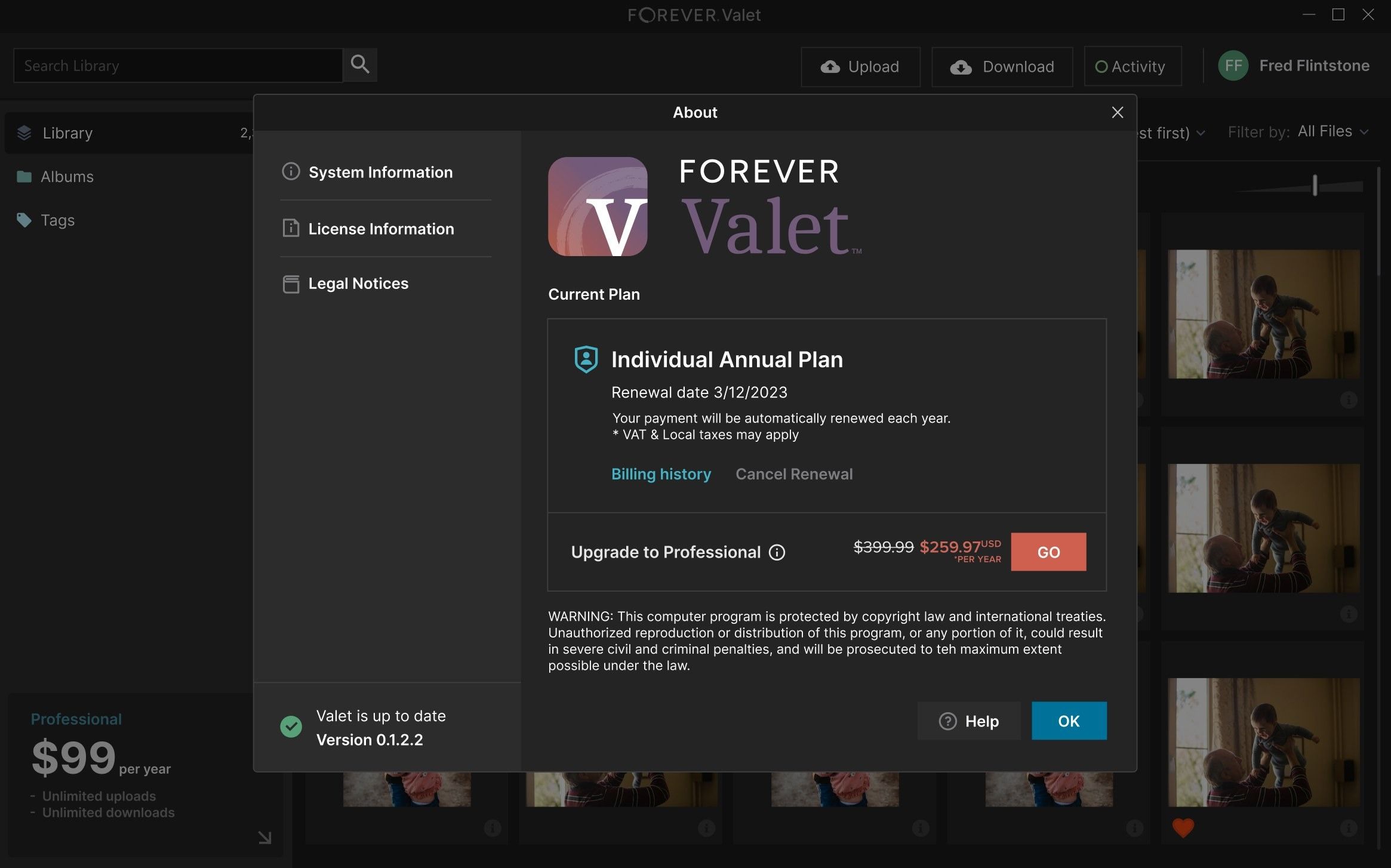This screenshot has width=1391, height=868.
Task: Click the Albums folder icon
Action: (24, 177)
